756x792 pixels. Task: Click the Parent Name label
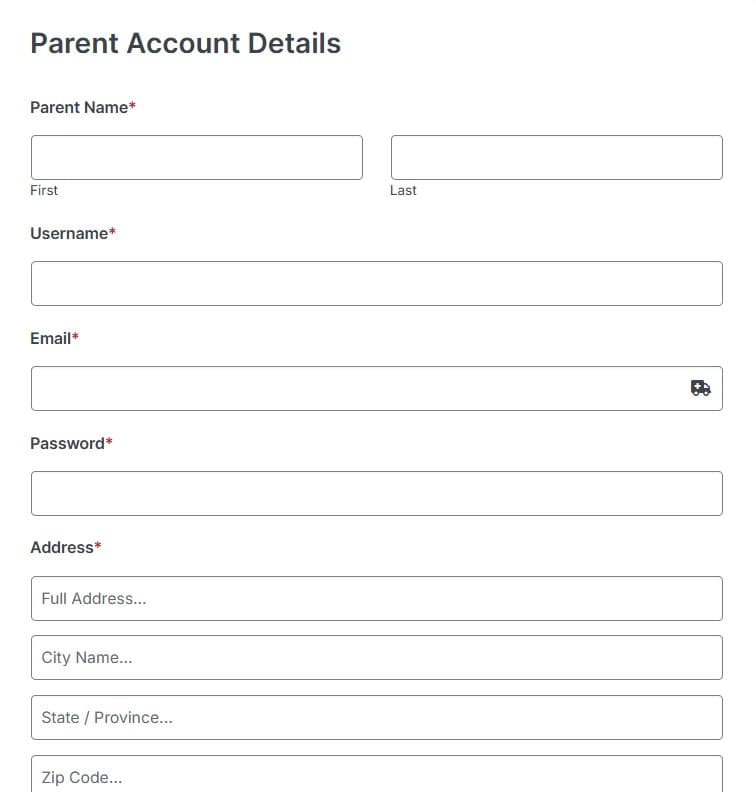(x=79, y=108)
